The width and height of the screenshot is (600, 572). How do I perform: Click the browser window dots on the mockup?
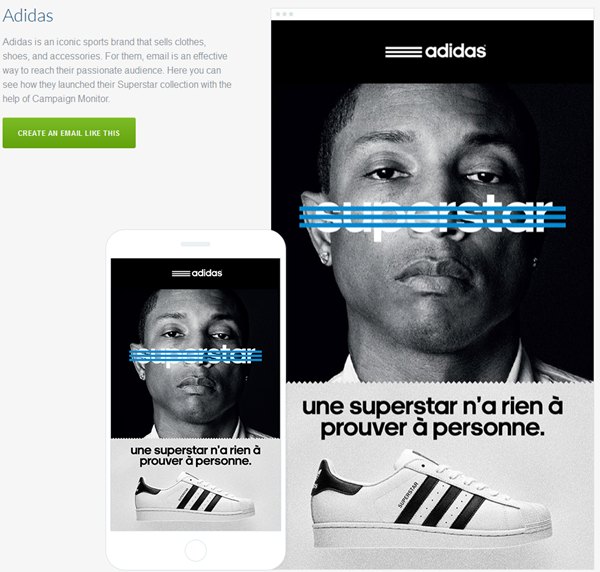284,14
